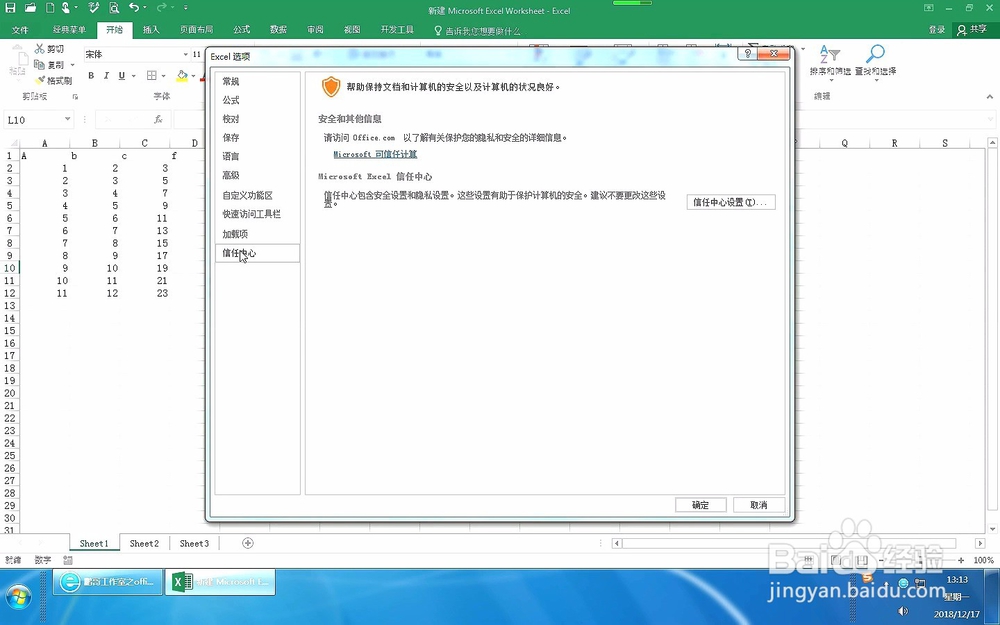
Task: Click the ribbon display options icon
Action: [x=929, y=8]
